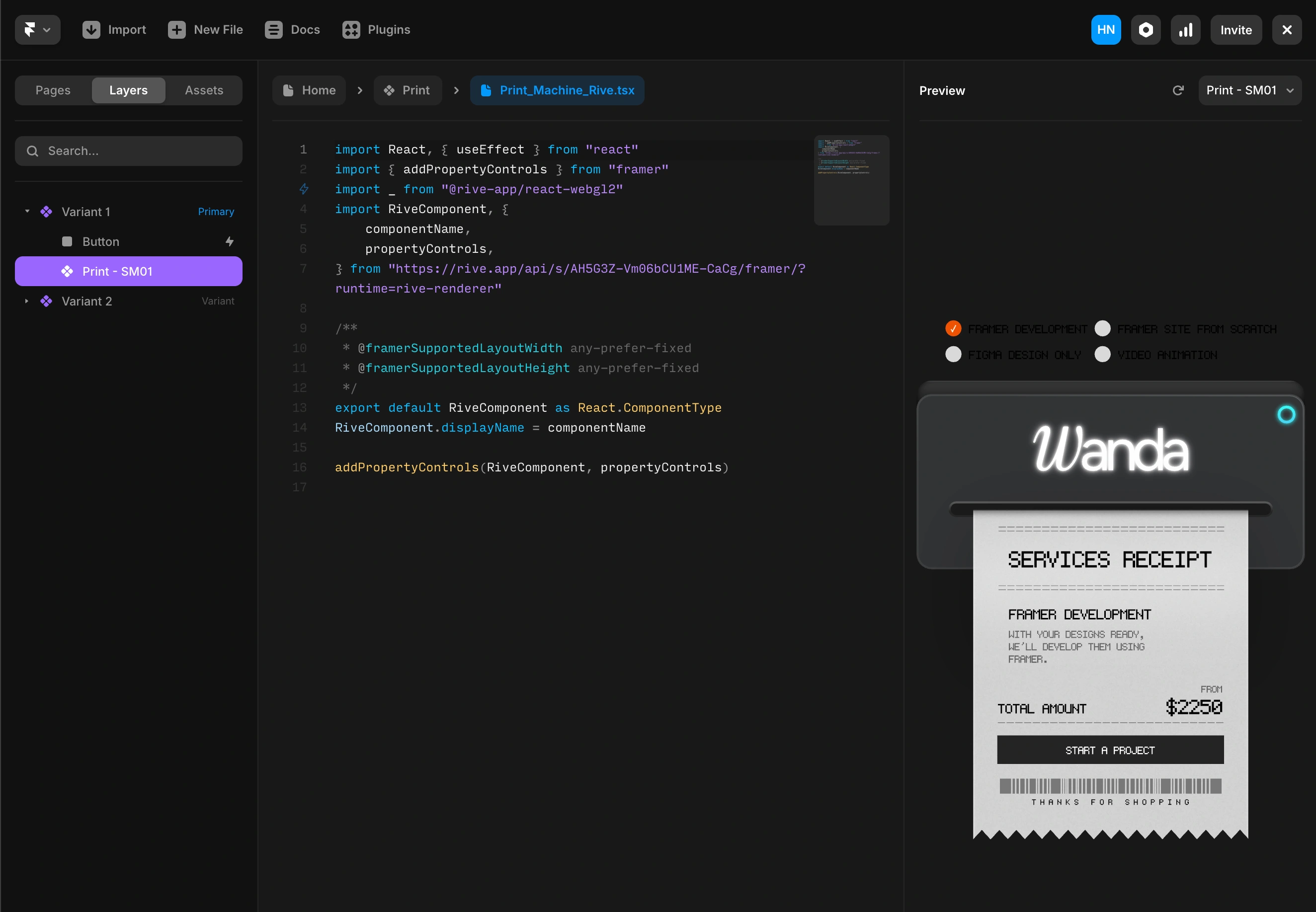Image resolution: width=1316 pixels, height=912 pixels.
Task: Switch to the Assets tab
Action: click(x=204, y=90)
